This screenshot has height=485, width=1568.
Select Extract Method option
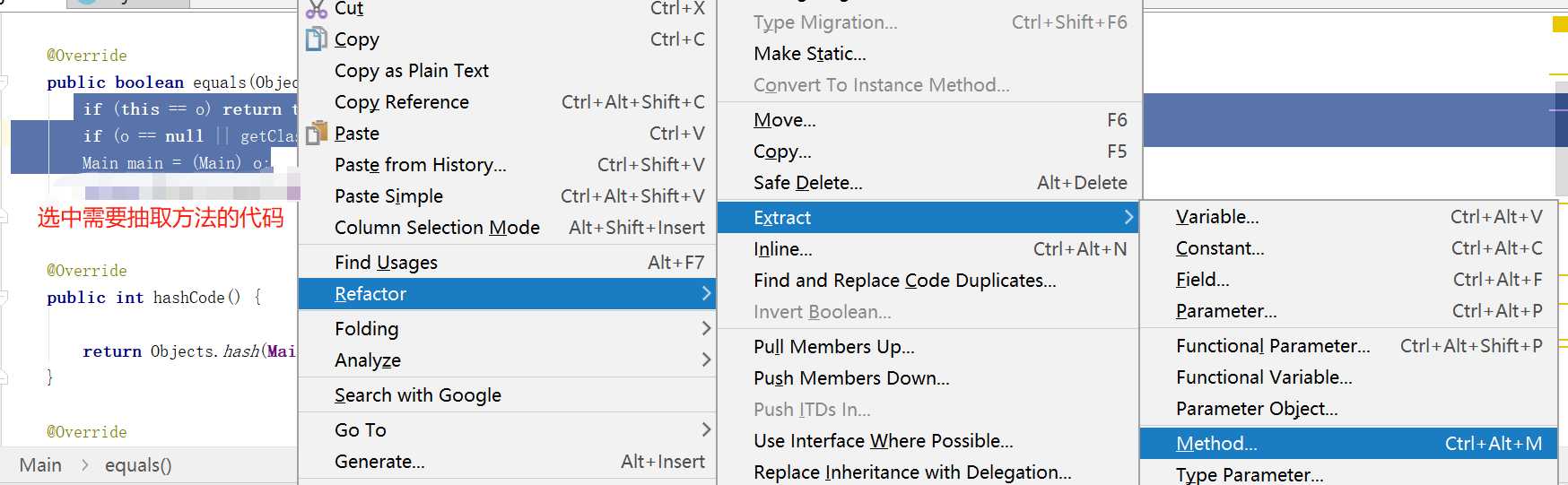pyautogui.click(x=1216, y=444)
